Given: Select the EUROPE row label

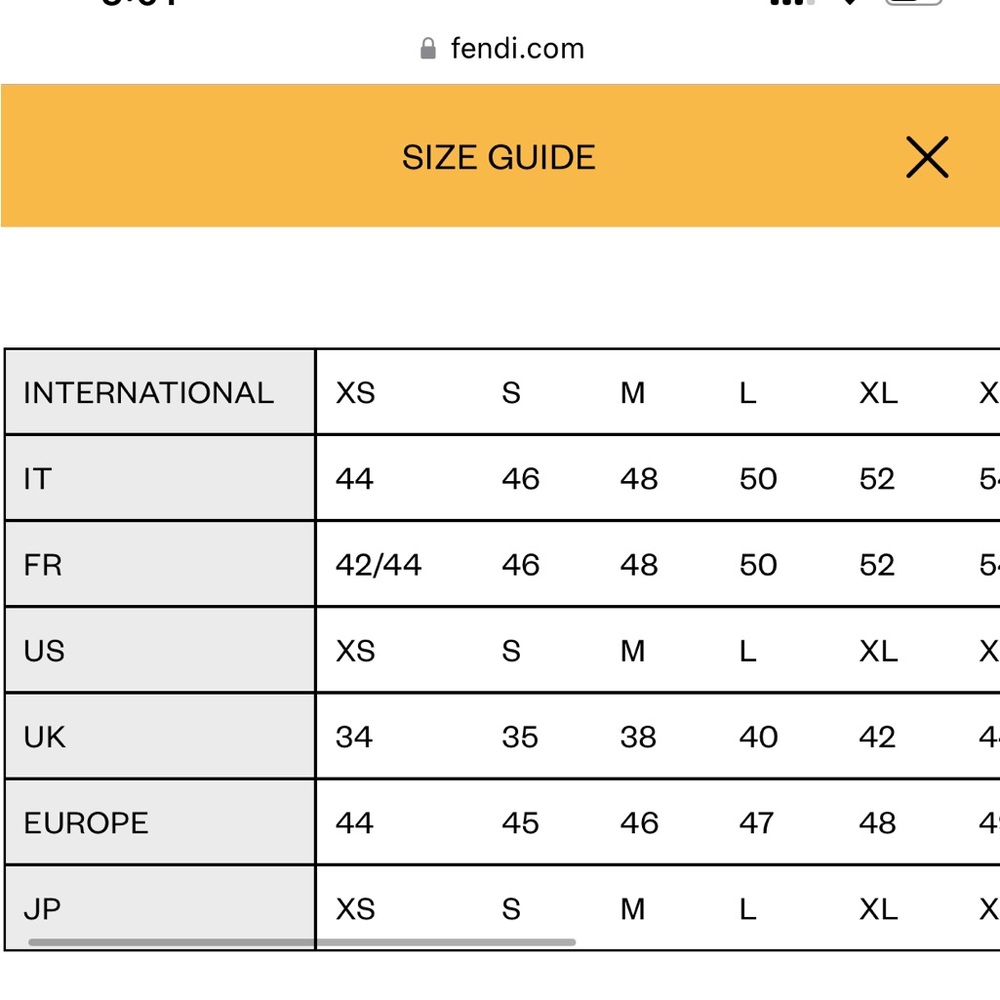Looking at the screenshot, I should [86, 823].
